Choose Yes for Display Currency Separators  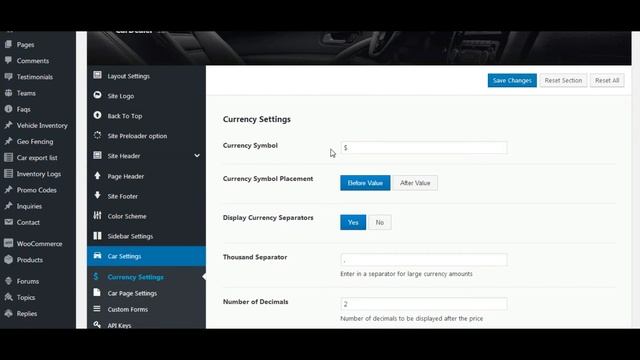[353, 222]
